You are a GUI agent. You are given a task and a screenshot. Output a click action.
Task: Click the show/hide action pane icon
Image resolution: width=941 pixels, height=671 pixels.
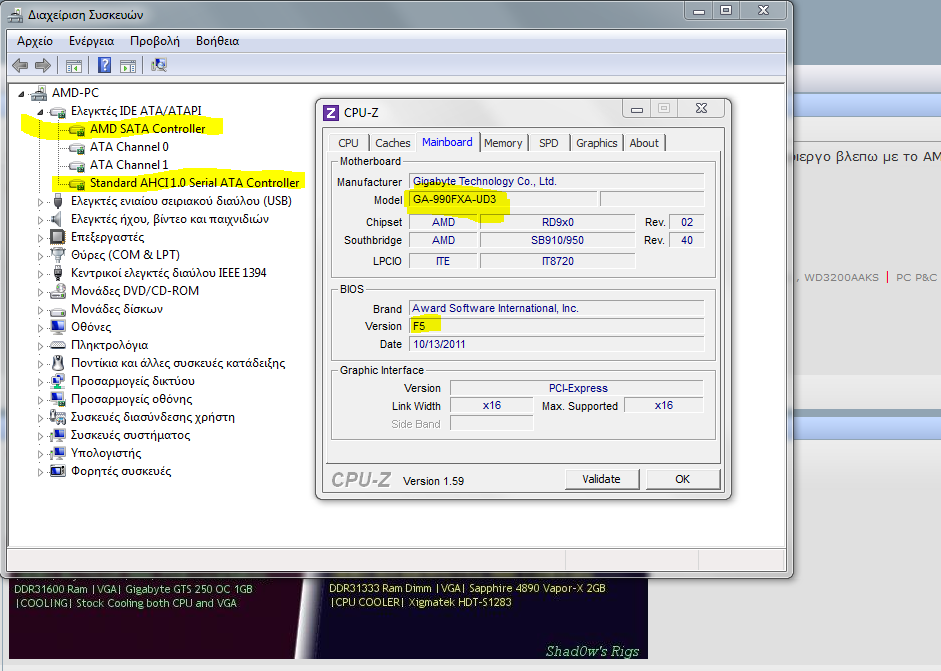click(128, 66)
